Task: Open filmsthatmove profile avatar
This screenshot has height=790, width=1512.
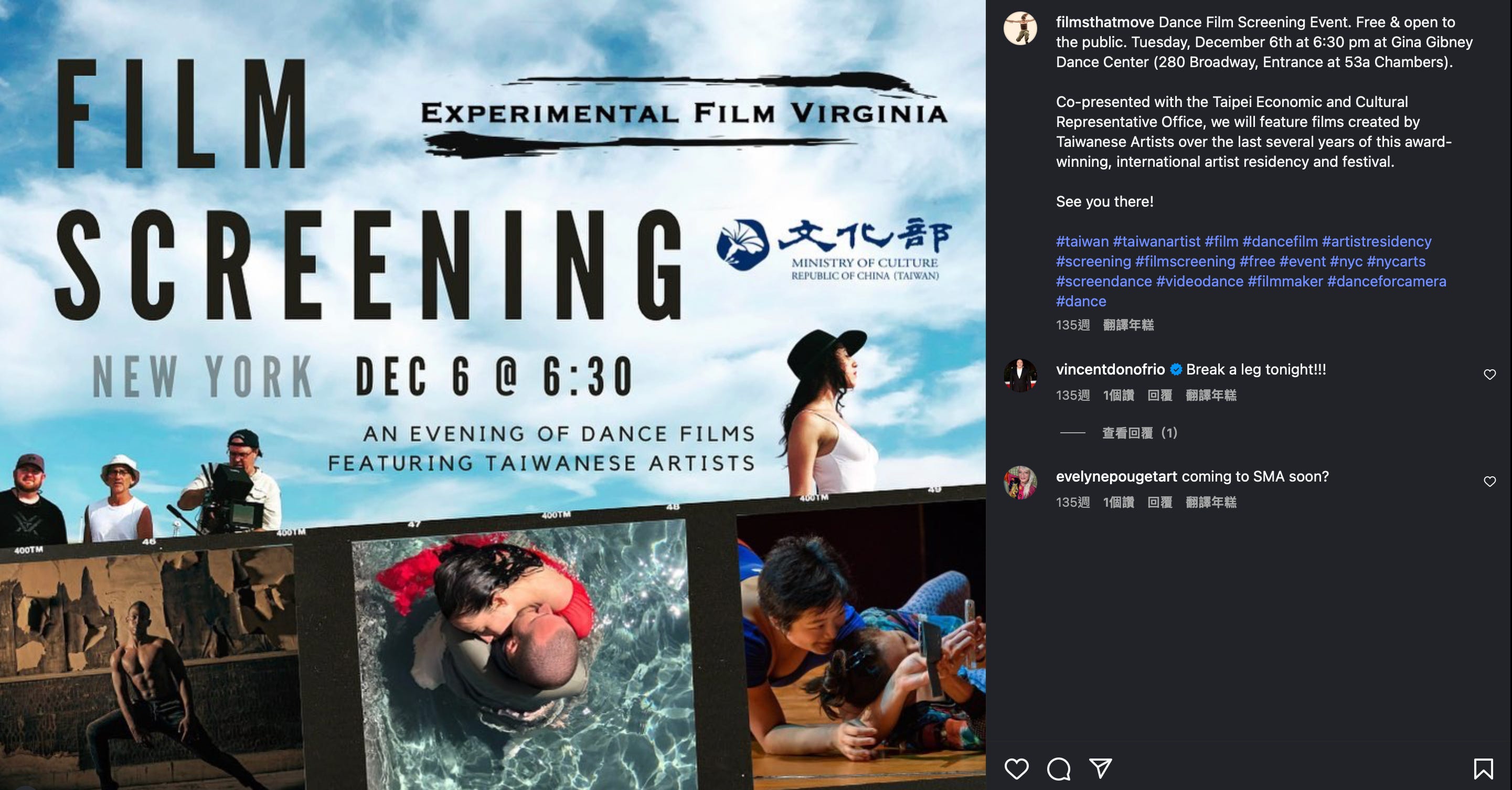Action: pyautogui.click(x=1020, y=28)
